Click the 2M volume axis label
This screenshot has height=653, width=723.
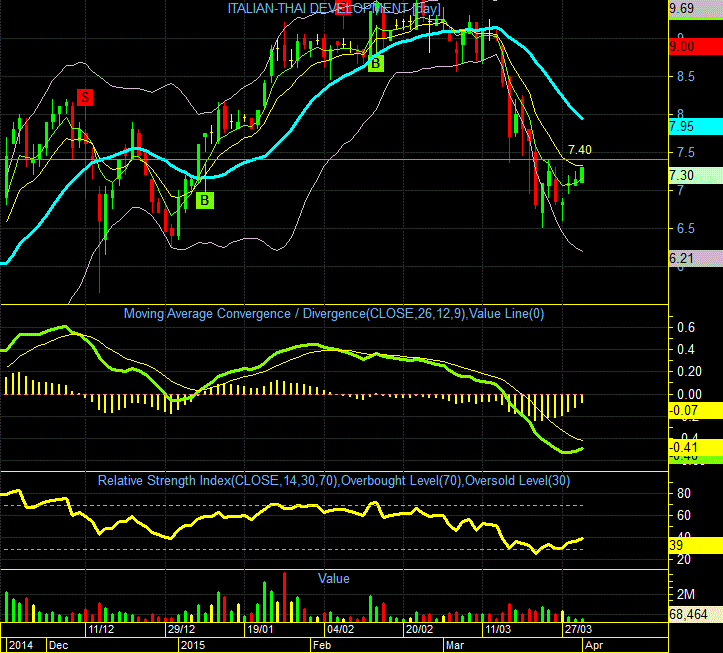click(x=686, y=594)
